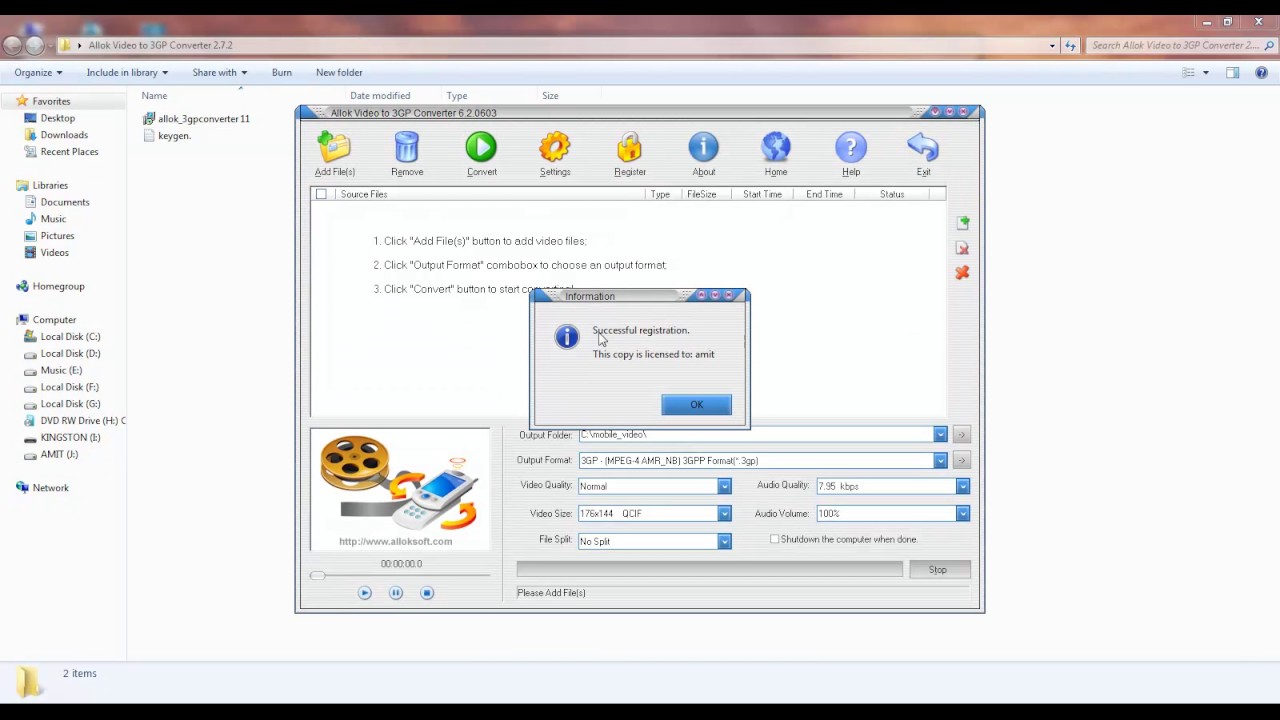This screenshot has width=1280, height=720.
Task: Open the alloksoft.com link
Action: coord(395,542)
